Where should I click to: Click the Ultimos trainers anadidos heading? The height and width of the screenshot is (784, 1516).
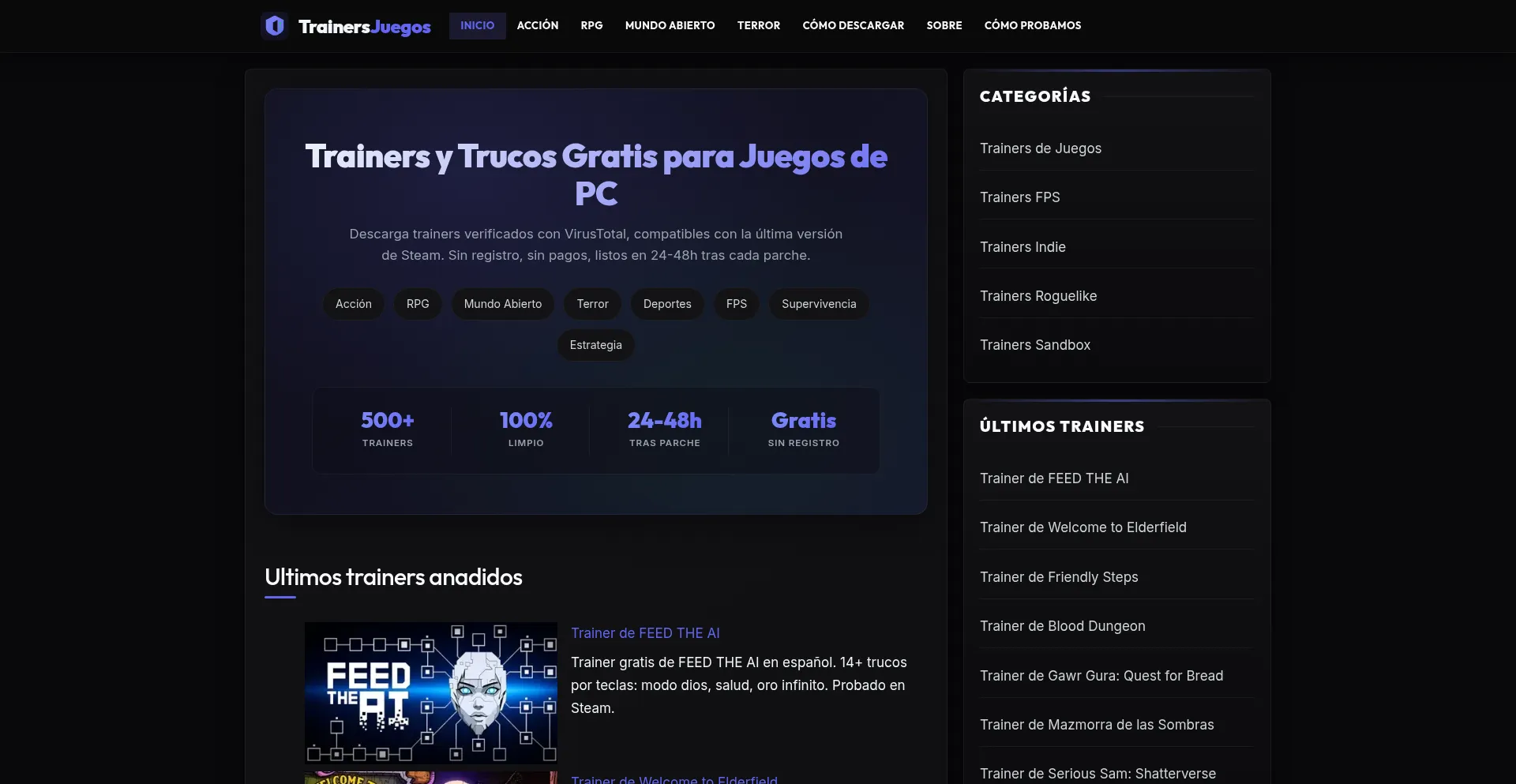click(393, 577)
